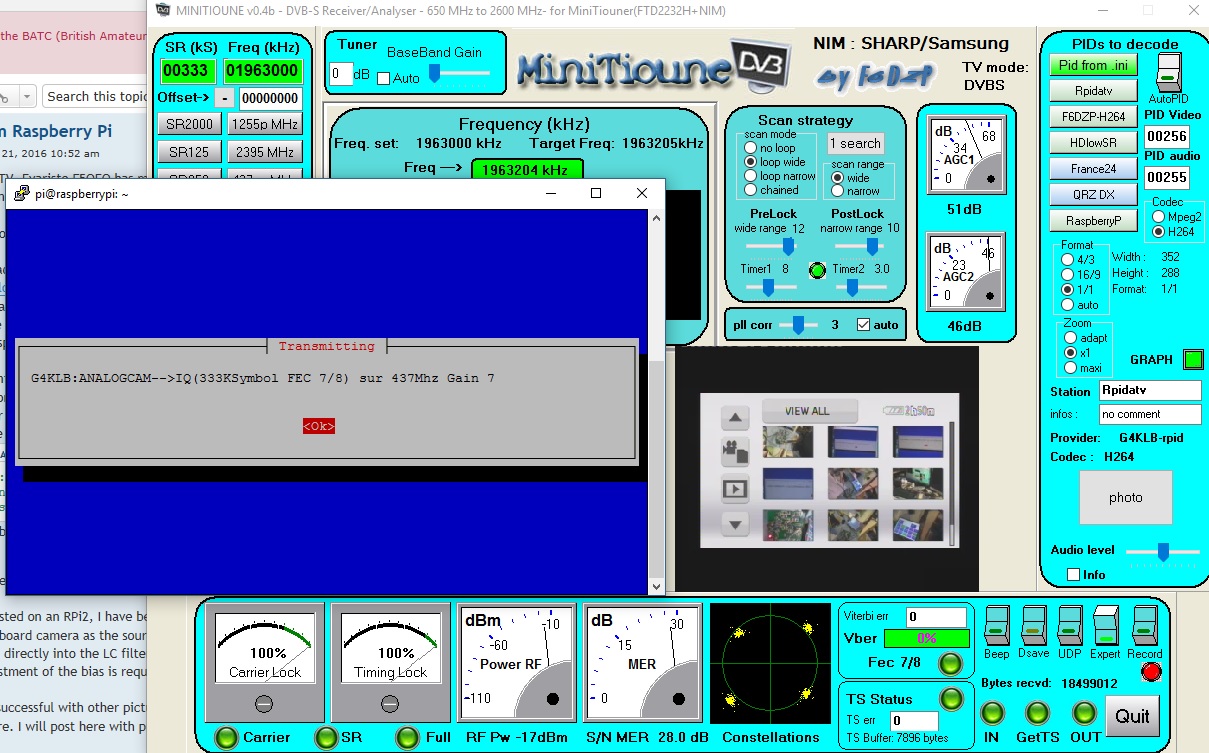Click the photo capture button
This screenshot has height=753, width=1209.
(1125, 497)
